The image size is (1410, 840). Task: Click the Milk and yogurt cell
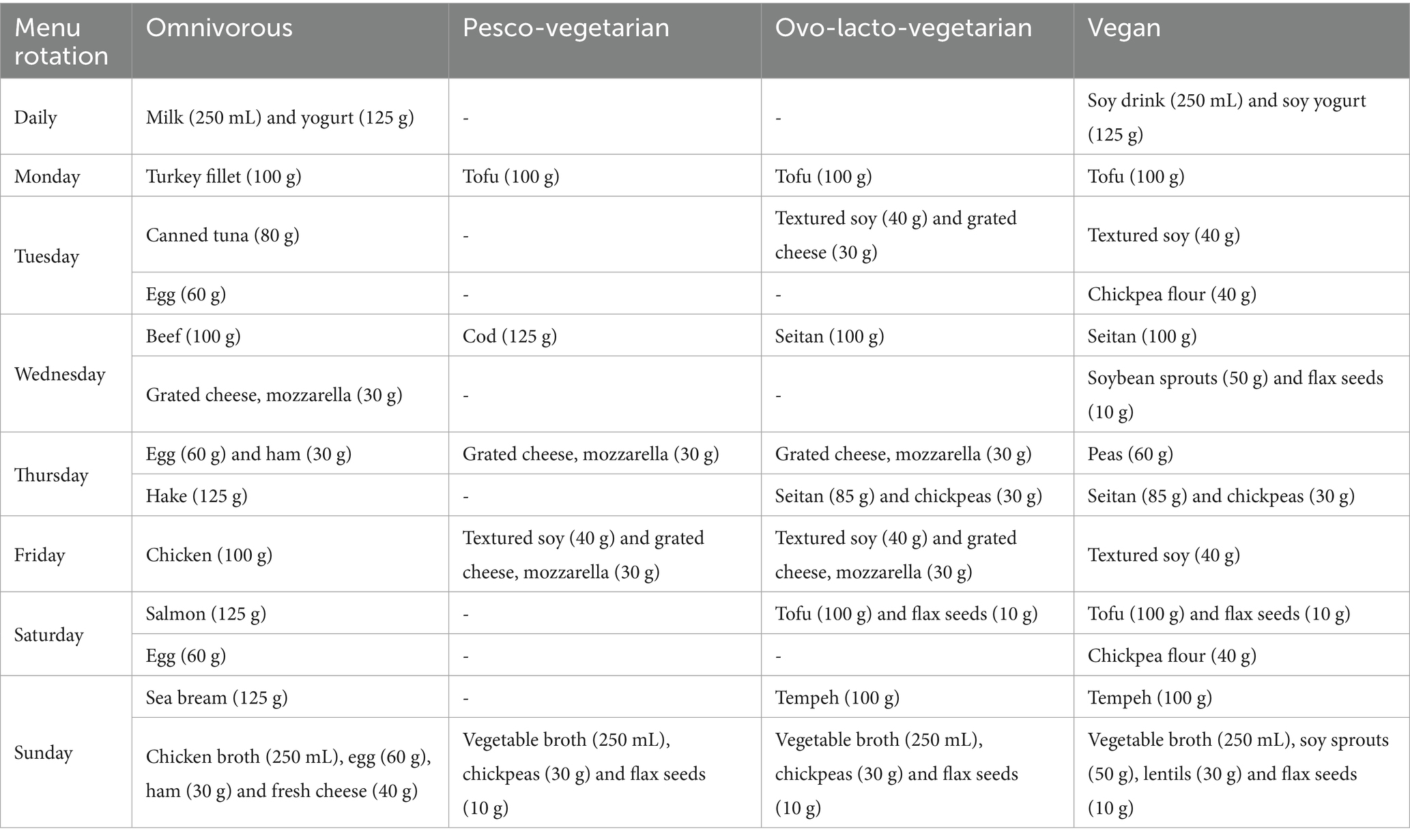click(x=280, y=117)
